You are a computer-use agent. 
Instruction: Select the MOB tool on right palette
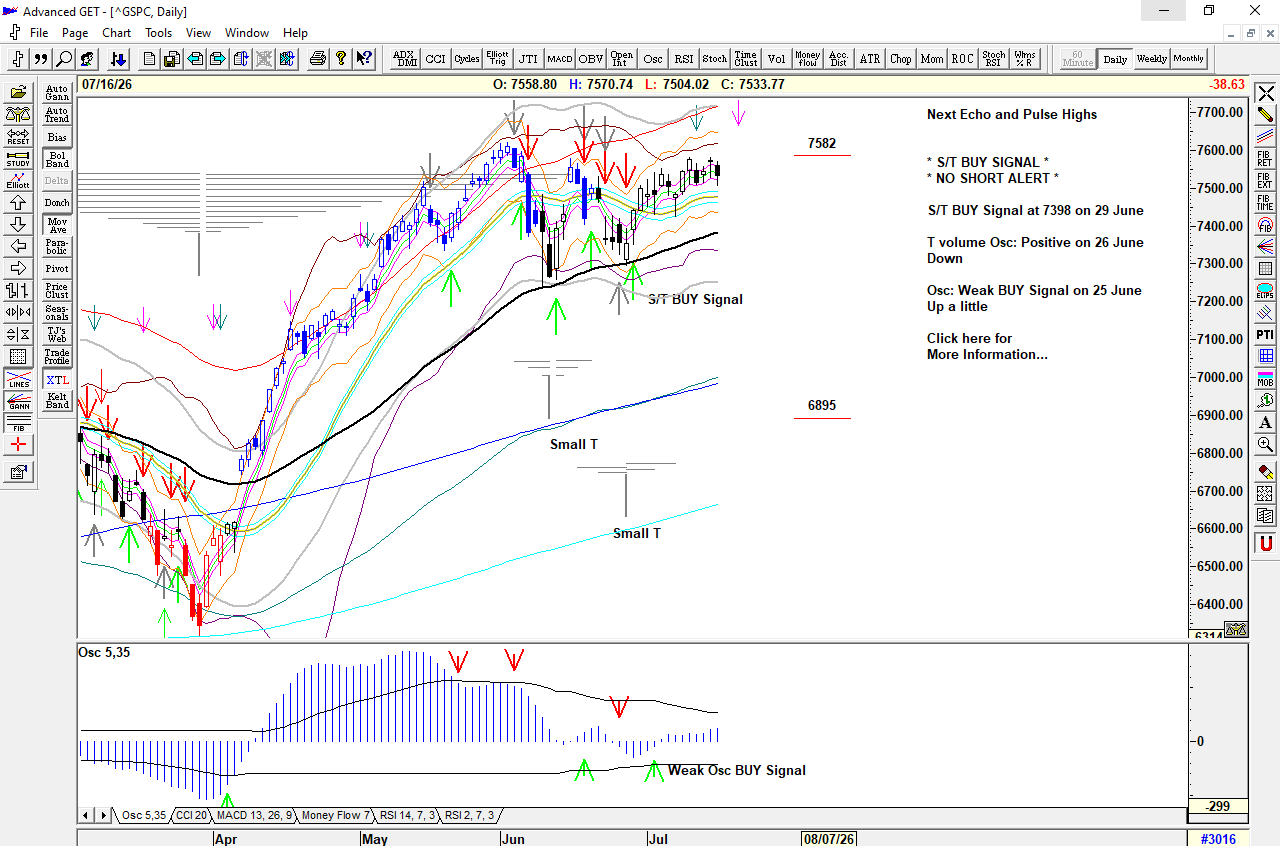(x=1265, y=378)
